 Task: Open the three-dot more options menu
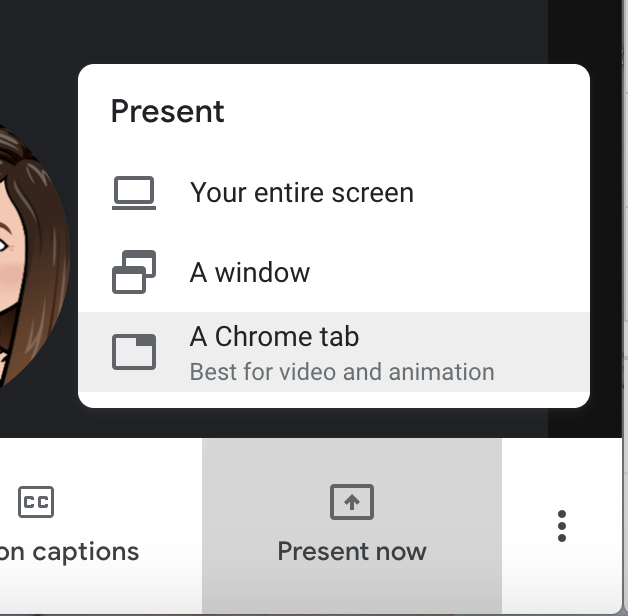pos(562,526)
